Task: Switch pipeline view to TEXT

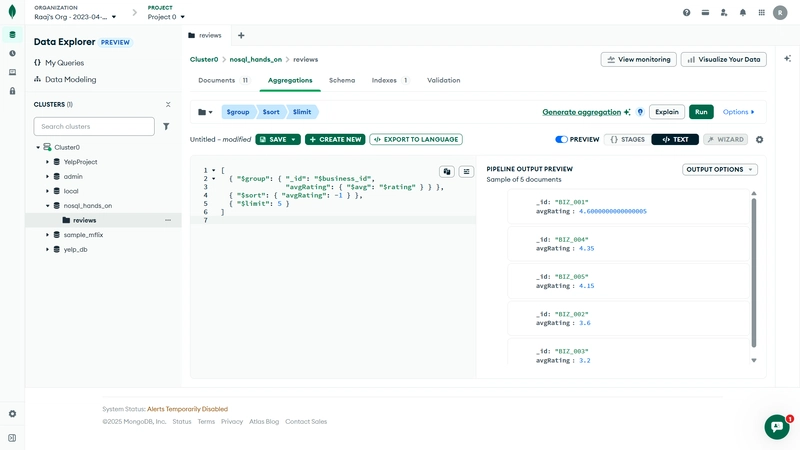Action: [675, 139]
